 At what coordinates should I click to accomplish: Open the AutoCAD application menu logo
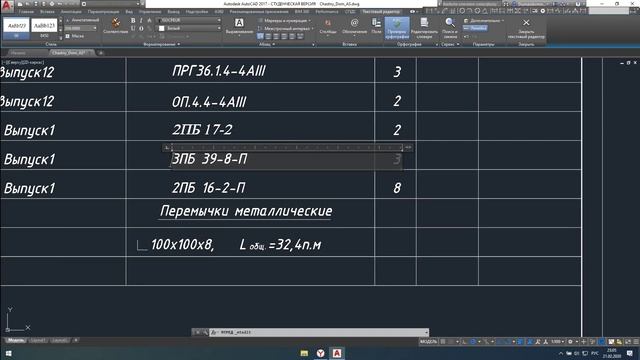tap(7, 5)
